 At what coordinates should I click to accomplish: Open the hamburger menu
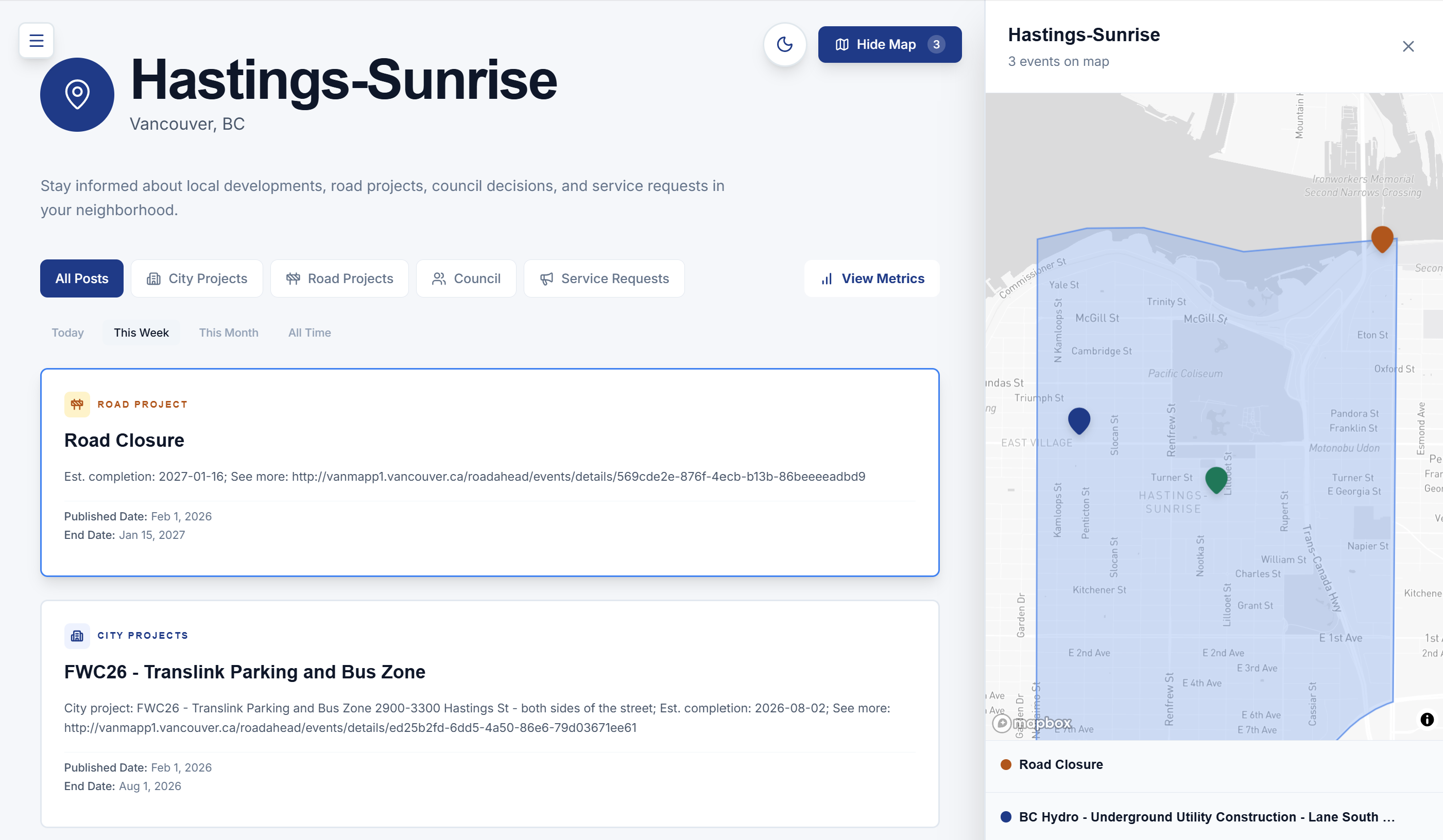click(x=36, y=40)
